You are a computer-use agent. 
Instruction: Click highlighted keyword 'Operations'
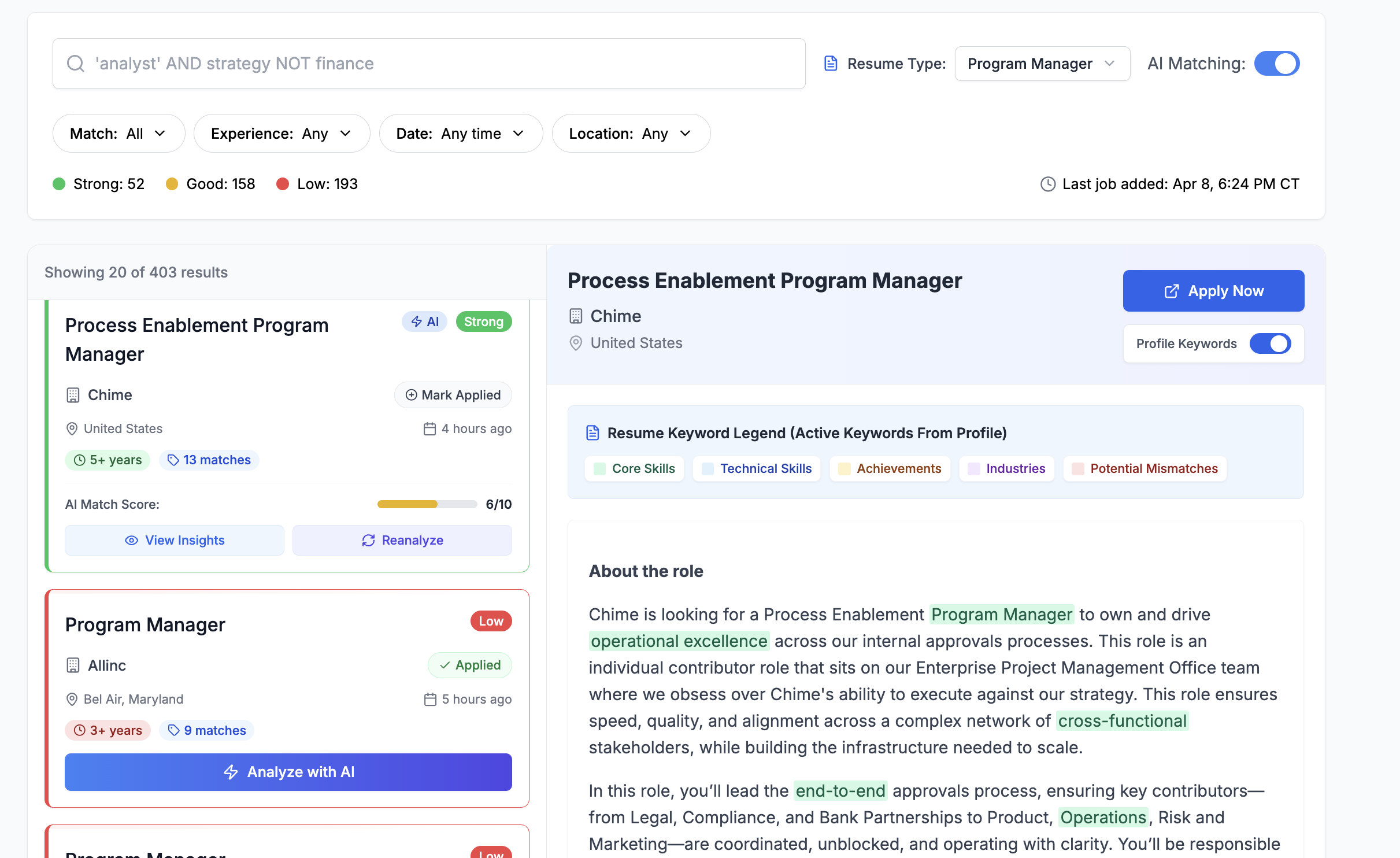(x=1103, y=818)
